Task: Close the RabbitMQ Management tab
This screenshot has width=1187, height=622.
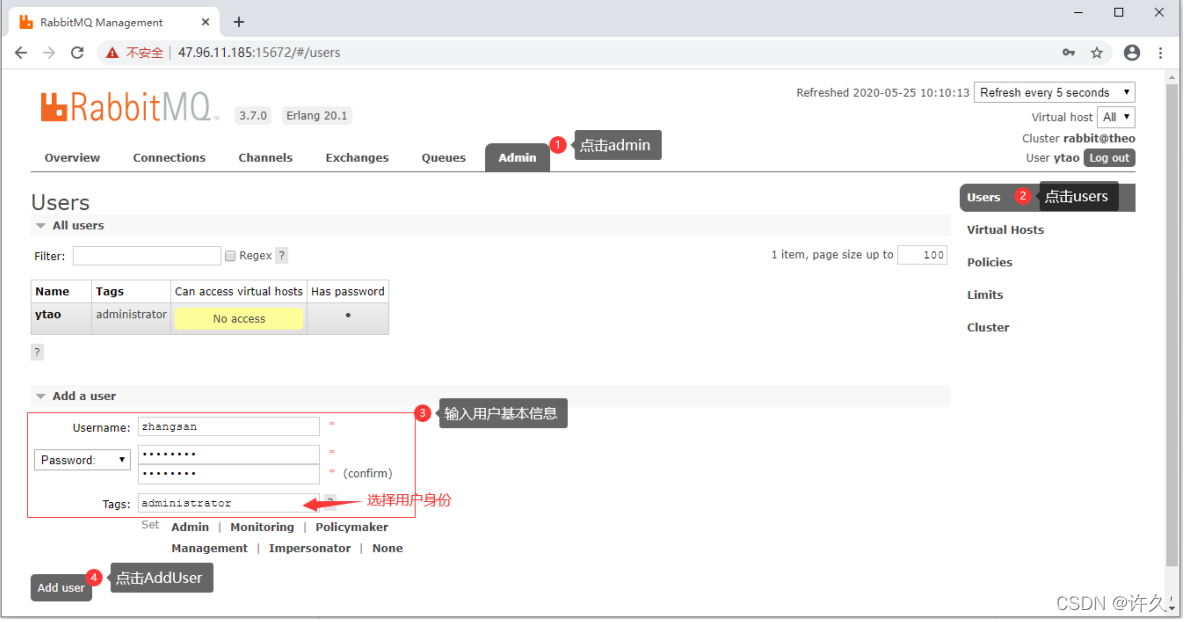Action: tap(206, 22)
